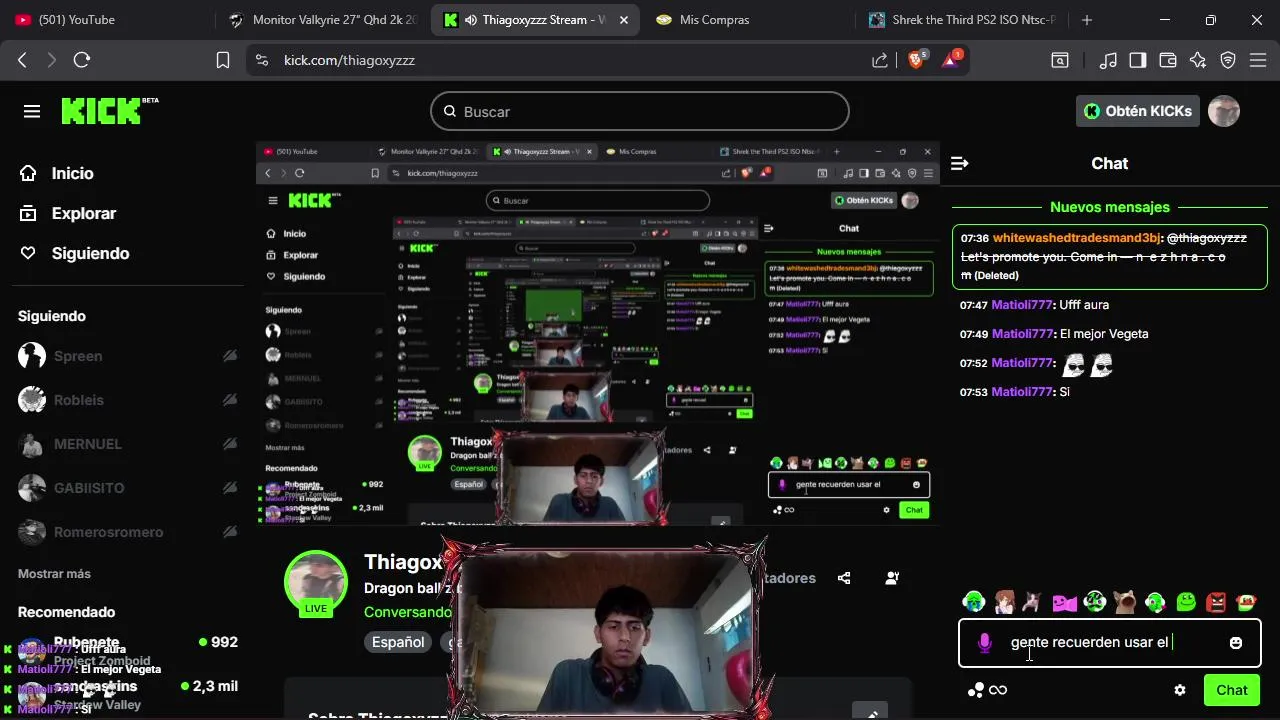The width and height of the screenshot is (1280, 720).
Task: Click Matioli777 username on 'Ufff aura' message
Action: point(1022,305)
